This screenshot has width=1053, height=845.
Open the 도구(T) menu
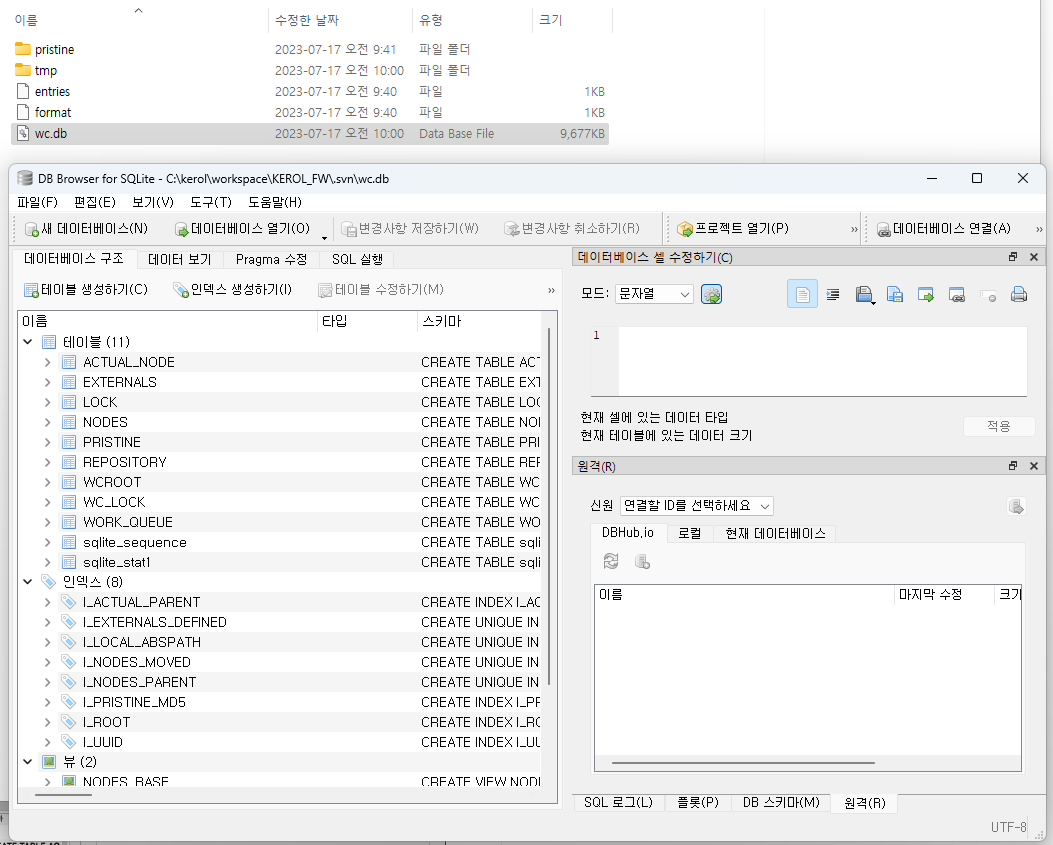click(x=211, y=202)
